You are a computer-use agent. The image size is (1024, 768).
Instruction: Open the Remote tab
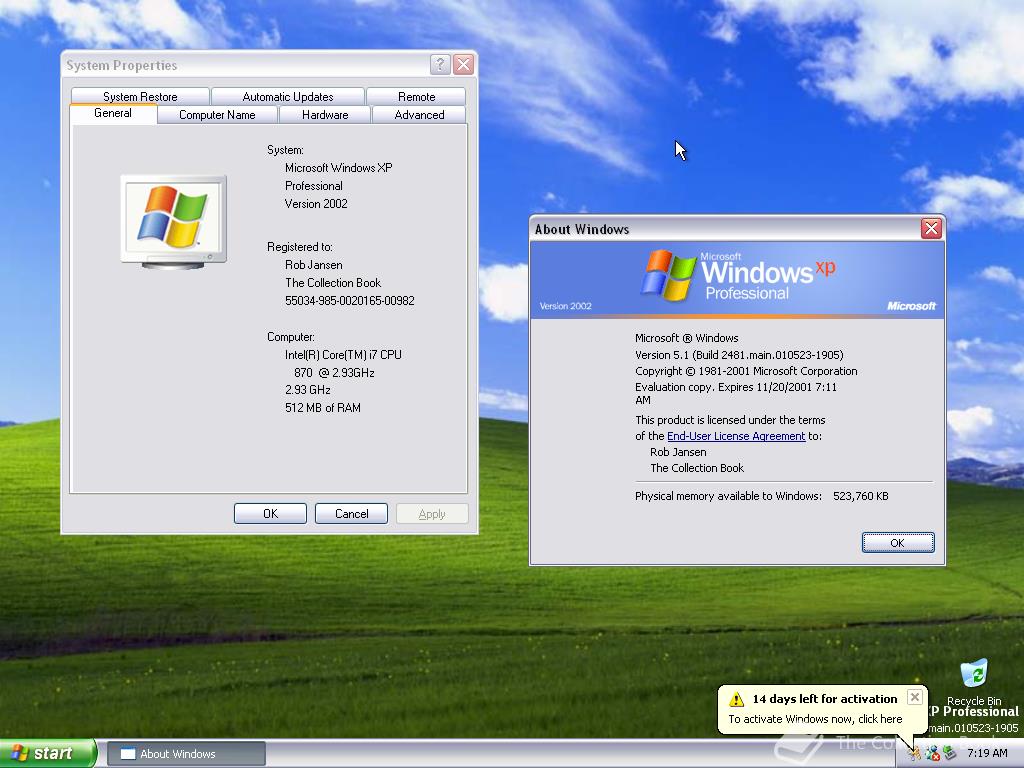tap(416, 97)
